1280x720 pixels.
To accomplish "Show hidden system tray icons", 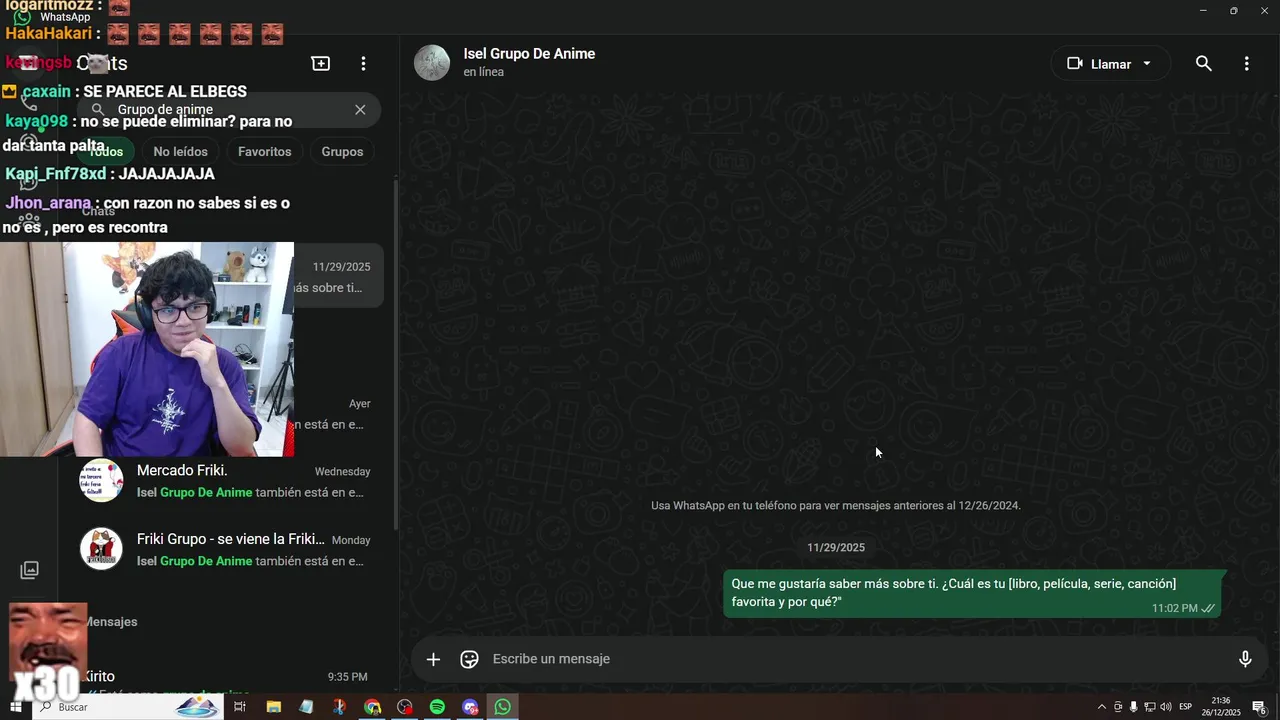I will point(1102,707).
